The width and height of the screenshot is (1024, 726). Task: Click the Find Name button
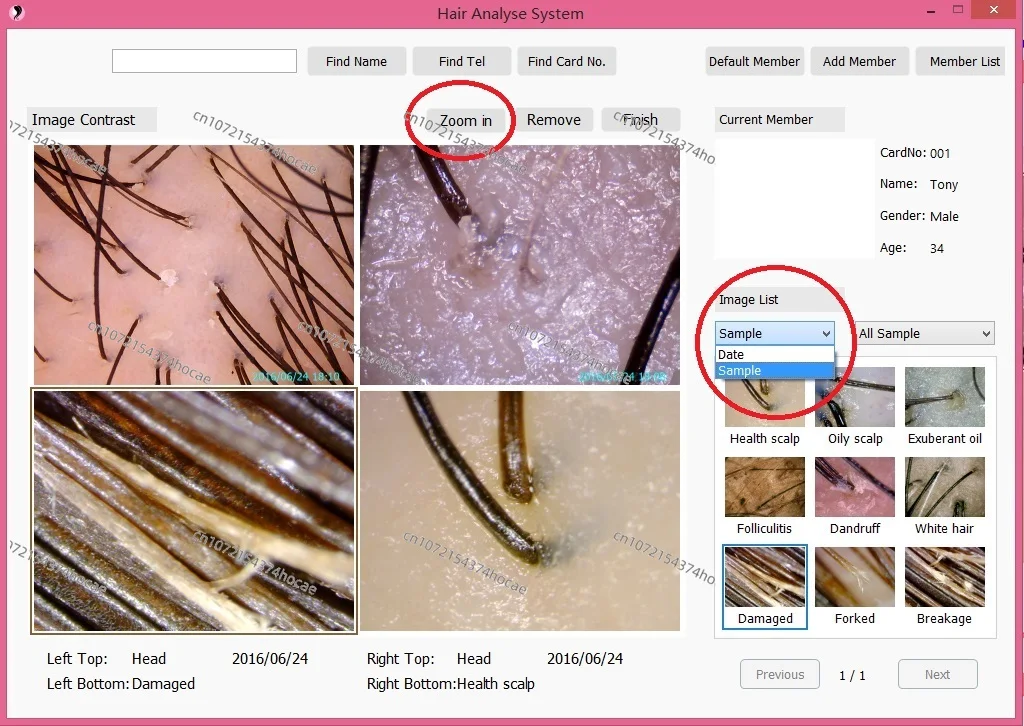pos(357,61)
